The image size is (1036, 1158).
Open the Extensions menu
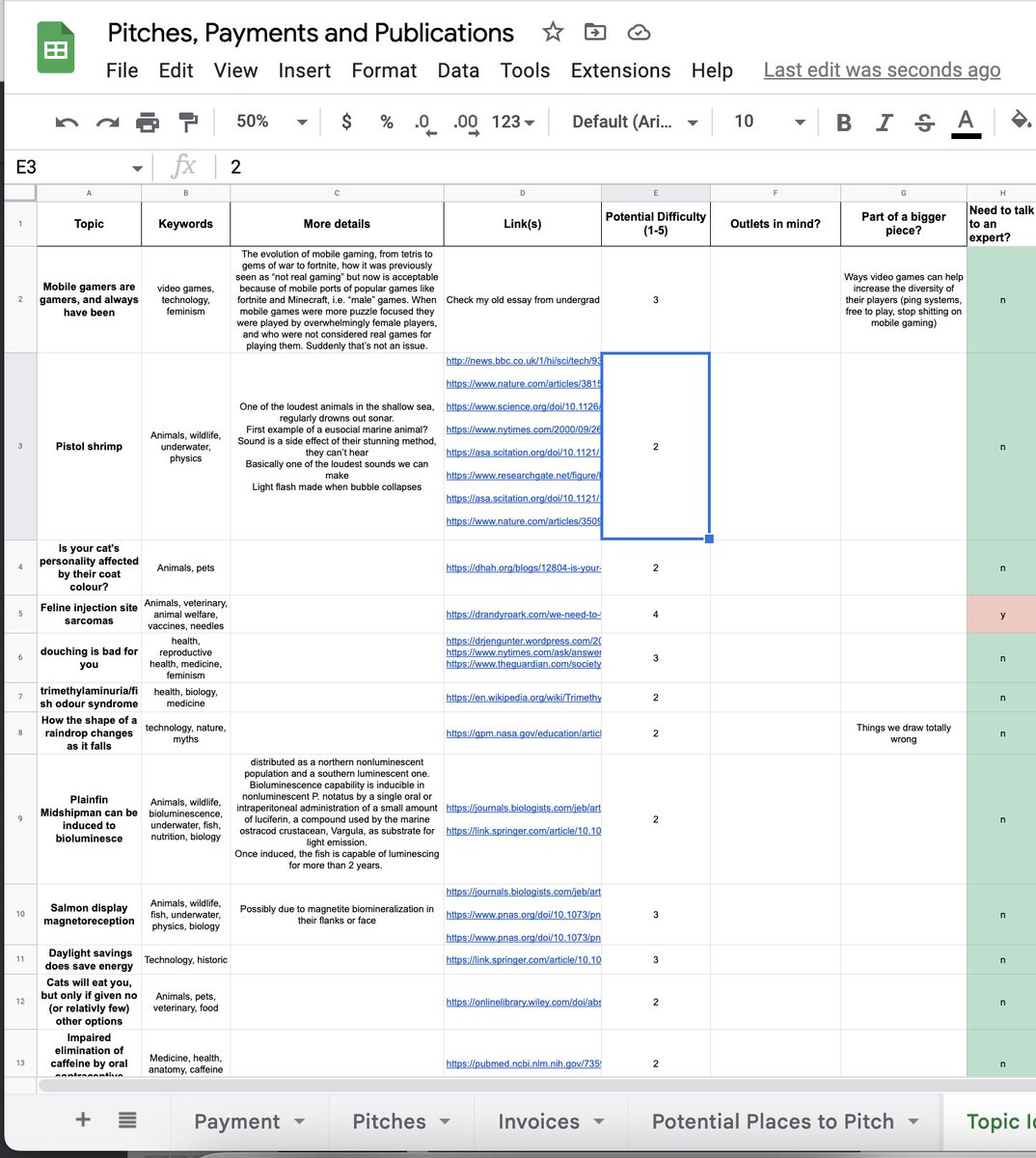620,70
